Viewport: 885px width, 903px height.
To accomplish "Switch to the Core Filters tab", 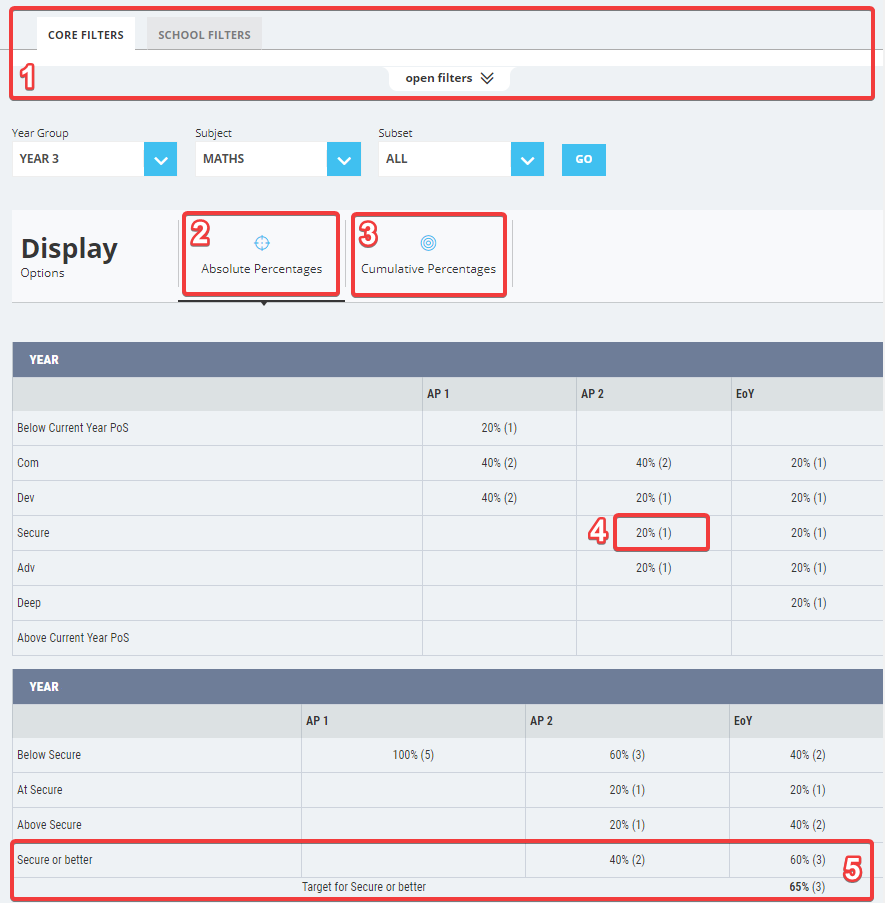I will [86, 35].
